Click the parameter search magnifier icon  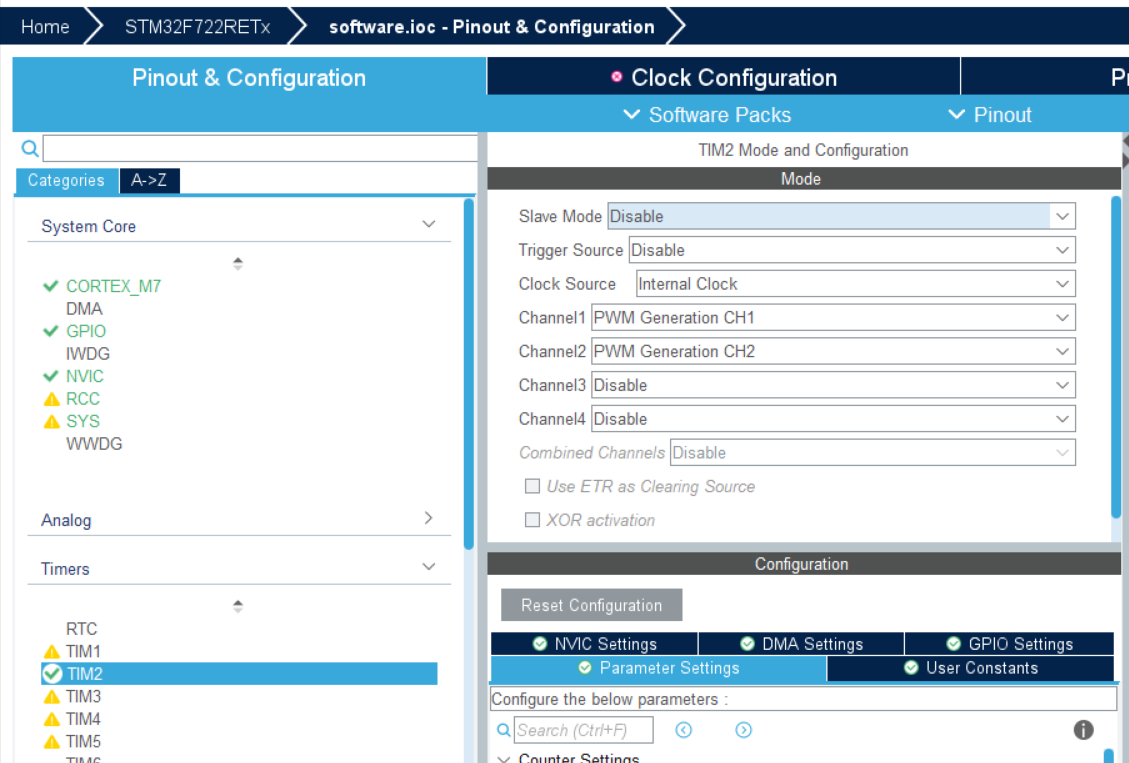[504, 730]
